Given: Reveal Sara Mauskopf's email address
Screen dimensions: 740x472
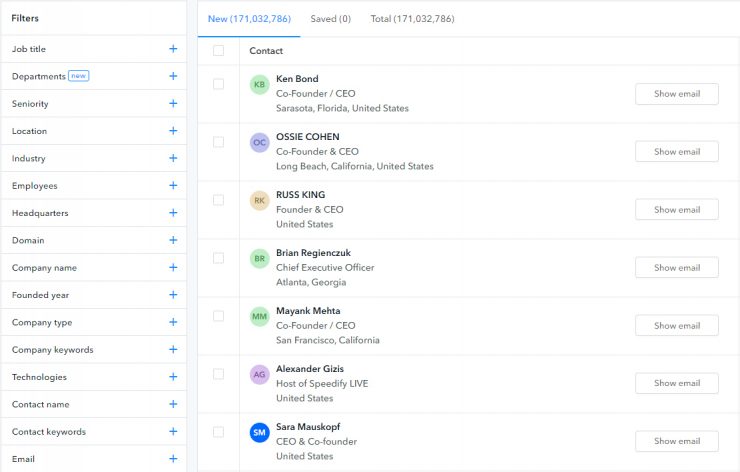Looking at the screenshot, I should 676,441.
